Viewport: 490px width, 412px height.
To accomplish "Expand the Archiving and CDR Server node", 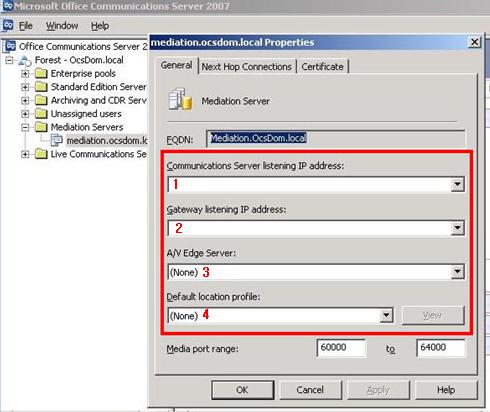I will coord(25,100).
